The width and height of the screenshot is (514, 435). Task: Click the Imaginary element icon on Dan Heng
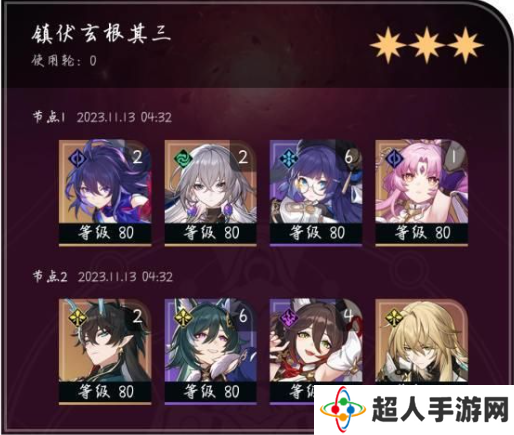point(75,317)
